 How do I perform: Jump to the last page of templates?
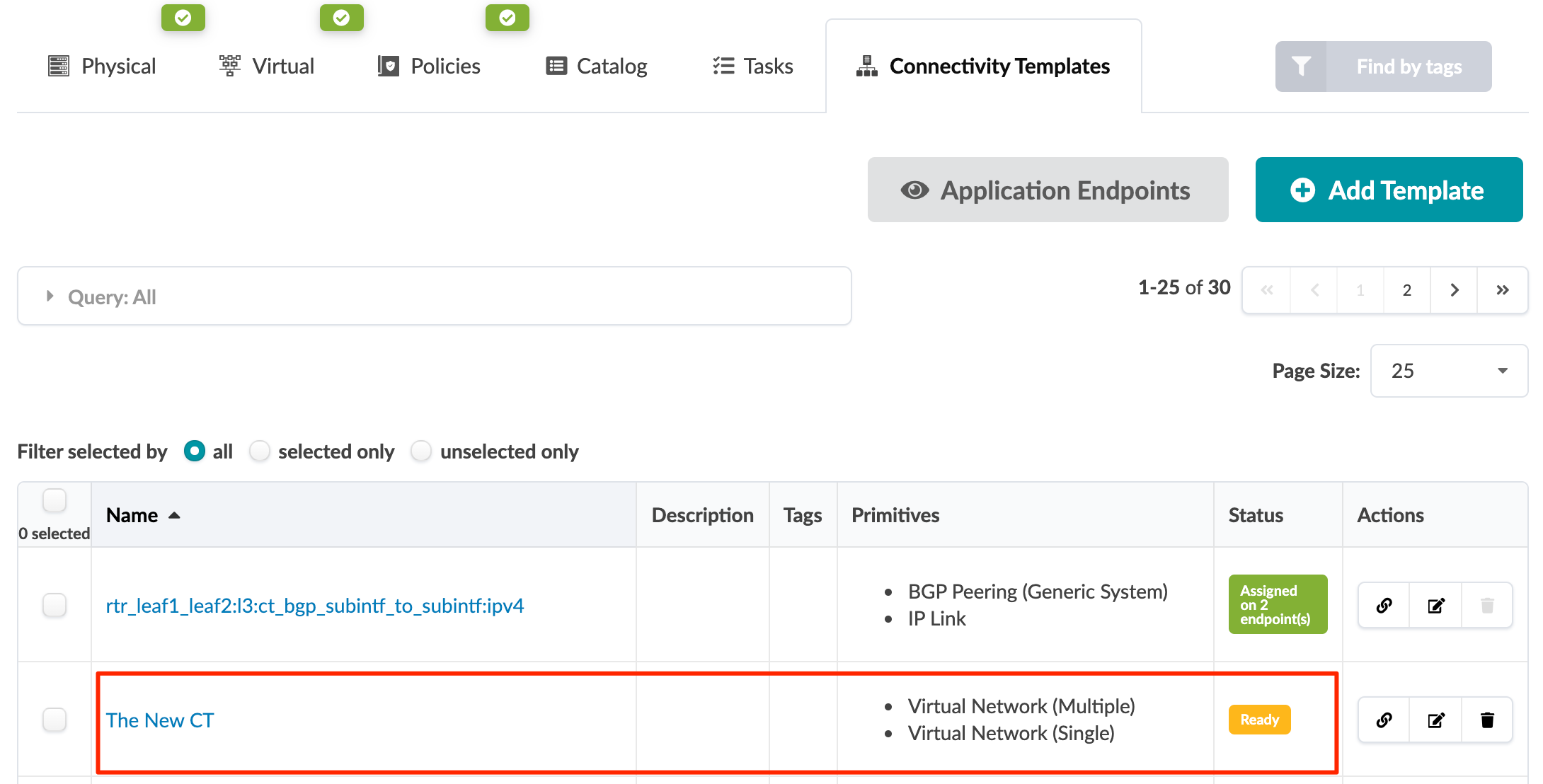tap(1502, 289)
